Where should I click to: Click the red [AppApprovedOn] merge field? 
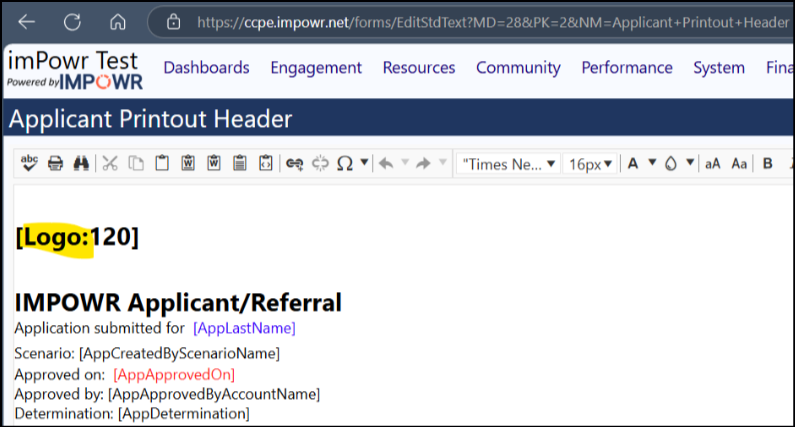coord(174,375)
